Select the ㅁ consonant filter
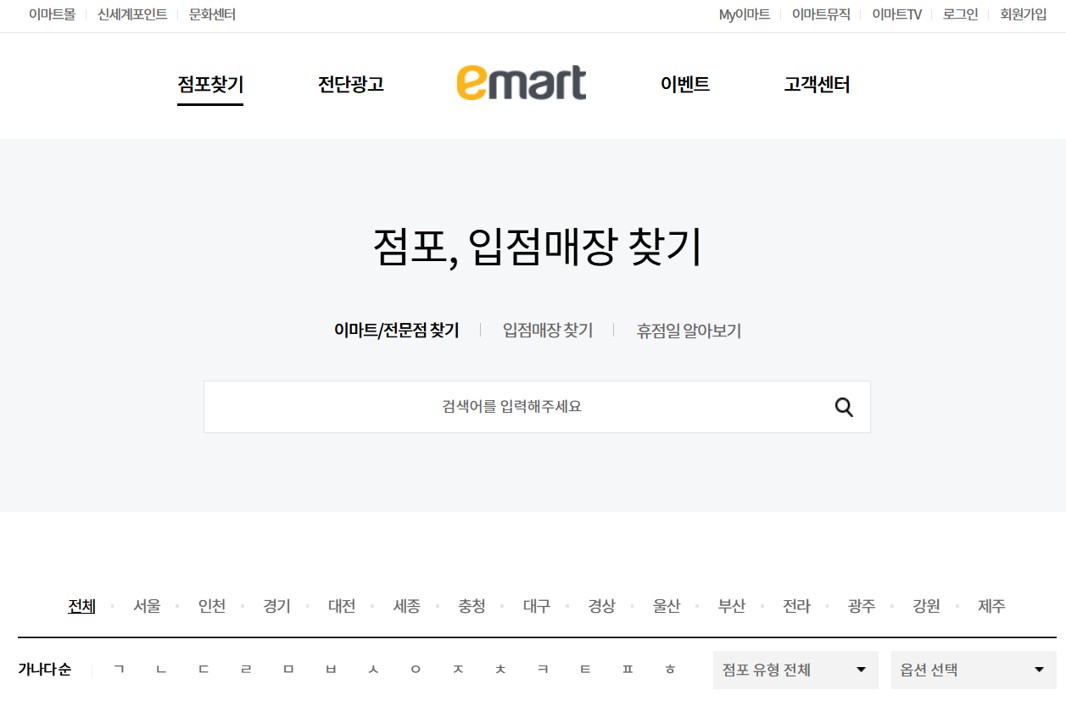 pyautogui.click(x=288, y=670)
